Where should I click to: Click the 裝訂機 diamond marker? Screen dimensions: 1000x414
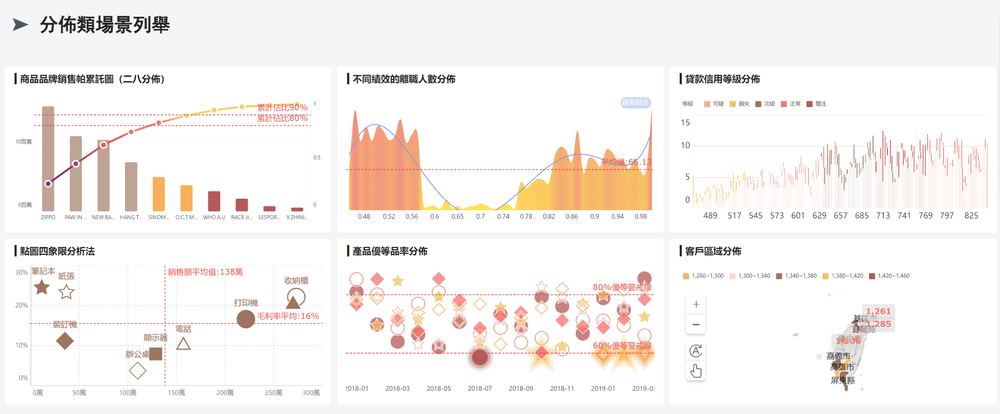point(65,341)
